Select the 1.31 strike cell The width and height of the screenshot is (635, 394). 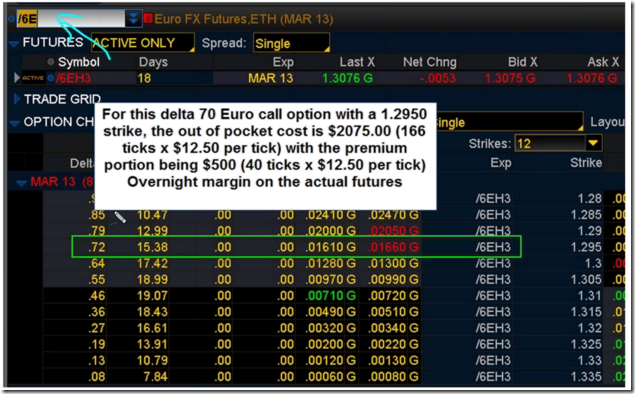[589, 296]
